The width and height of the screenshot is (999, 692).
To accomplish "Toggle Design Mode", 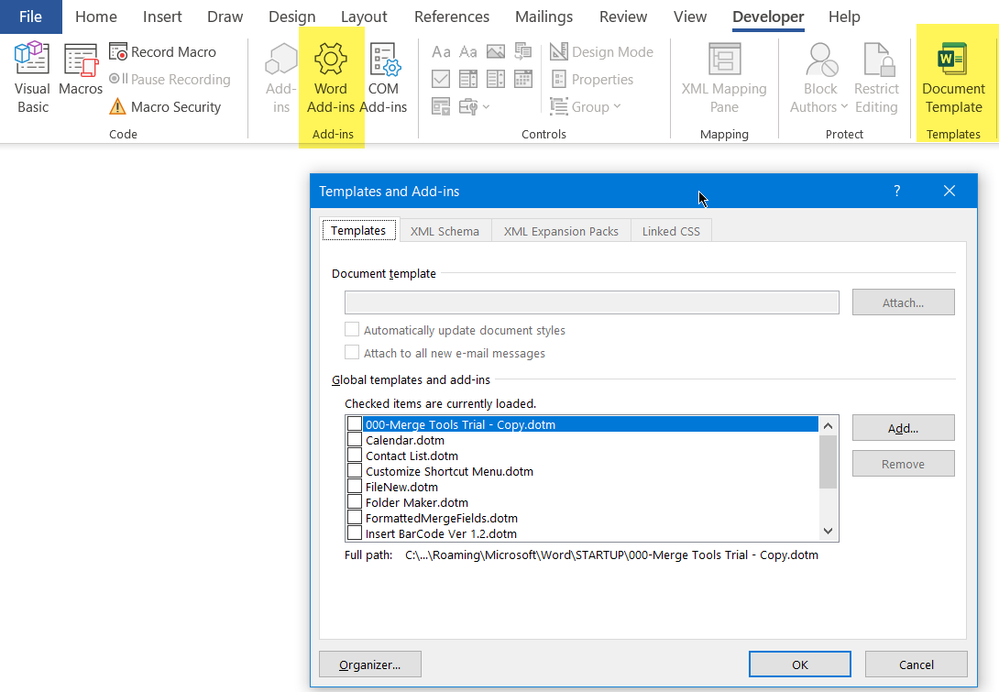I will pyautogui.click(x=601, y=52).
